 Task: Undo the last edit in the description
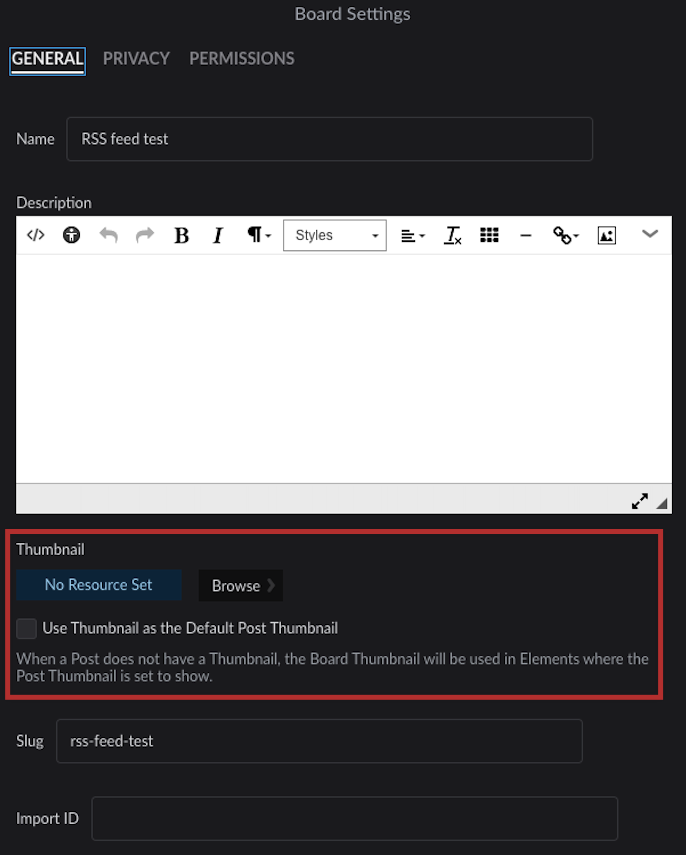[109, 235]
